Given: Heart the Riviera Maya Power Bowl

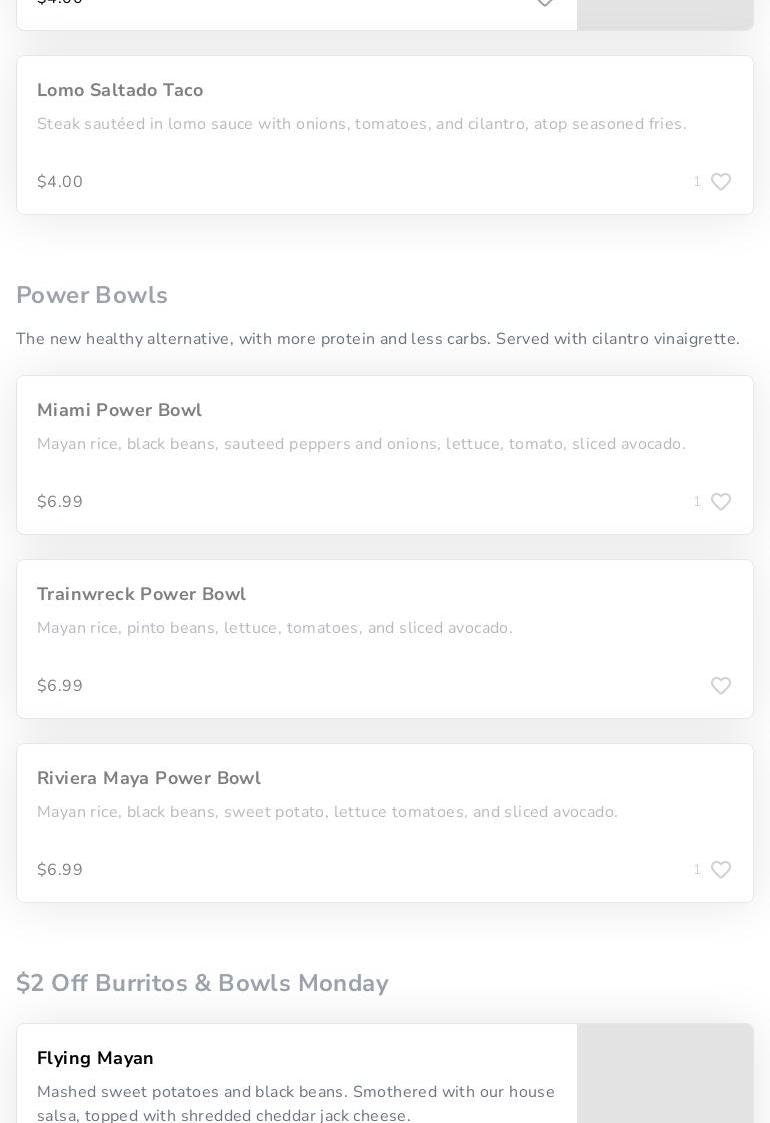Looking at the screenshot, I should (721, 870).
